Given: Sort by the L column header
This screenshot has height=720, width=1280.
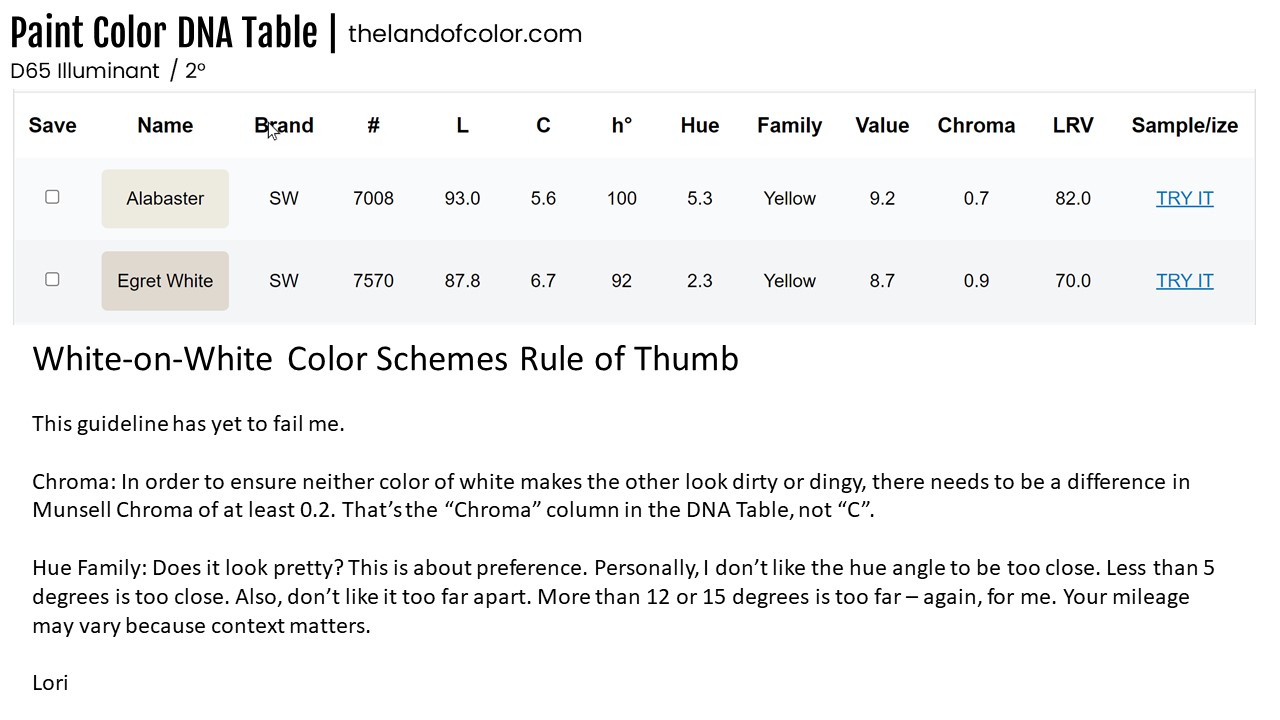Looking at the screenshot, I should tap(462, 125).
